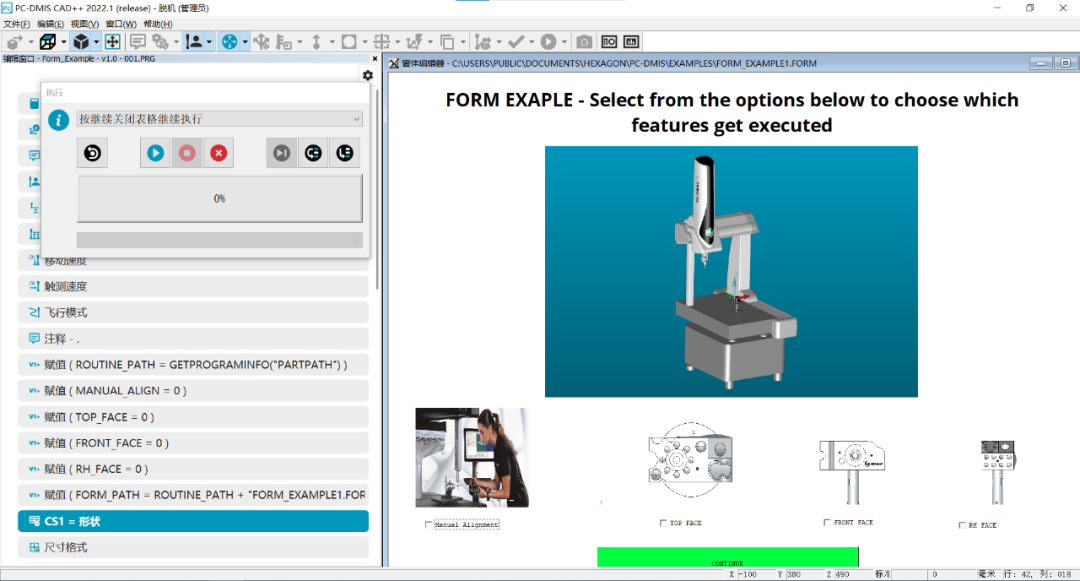Click the restart circular-arrow execution button

tap(92, 153)
